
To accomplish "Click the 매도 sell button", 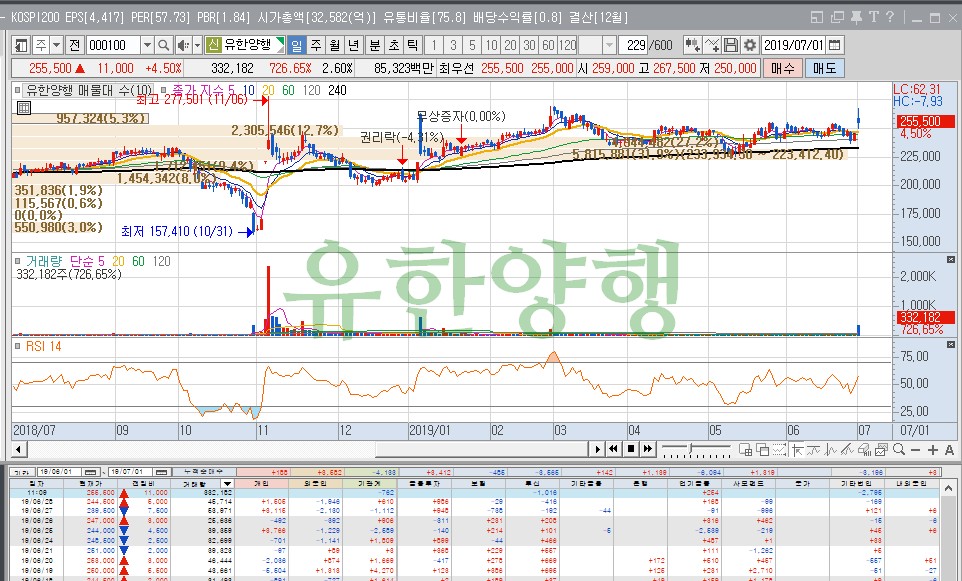I will pos(825,68).
